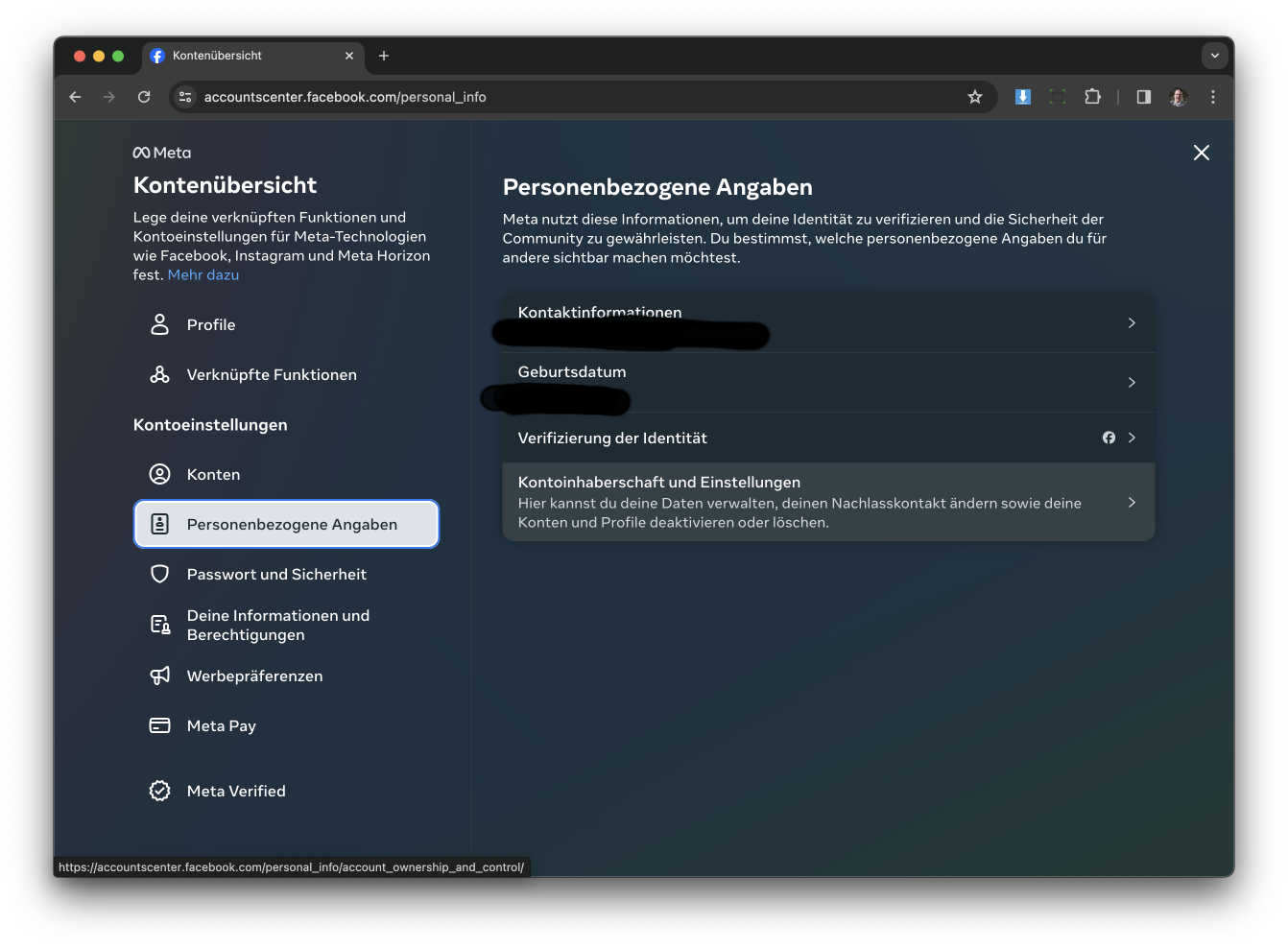Image resolution: width=1288 pixels, height=948 pixels.
Task: Open the tab search dropdown arrow
Action: (1214, 56)
